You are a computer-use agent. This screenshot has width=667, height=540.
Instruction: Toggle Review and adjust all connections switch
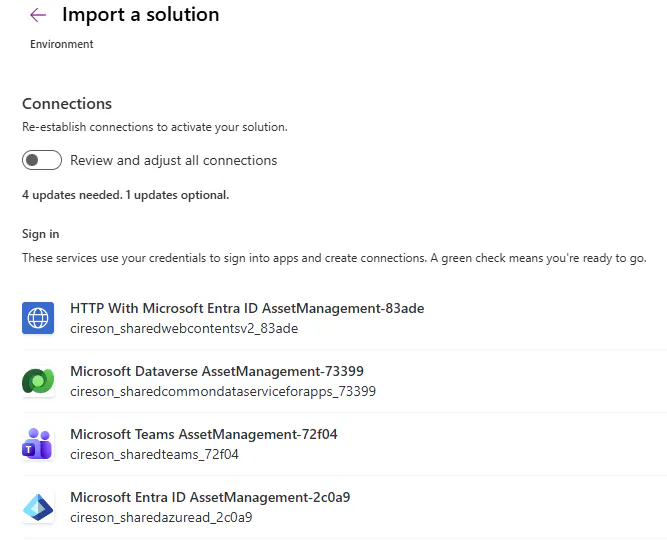[42, 160]
